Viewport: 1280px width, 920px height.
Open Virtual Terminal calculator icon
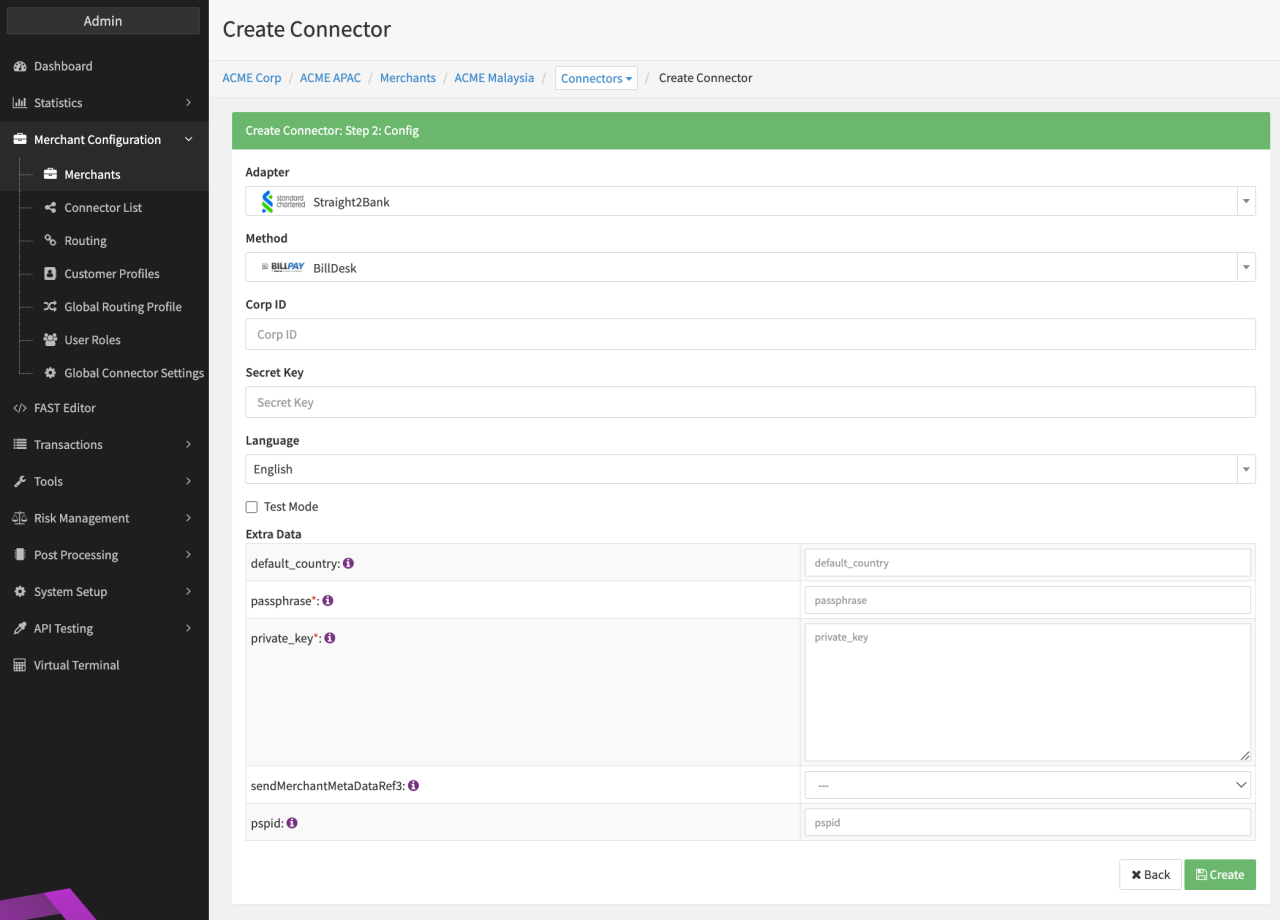click(19, 665)
